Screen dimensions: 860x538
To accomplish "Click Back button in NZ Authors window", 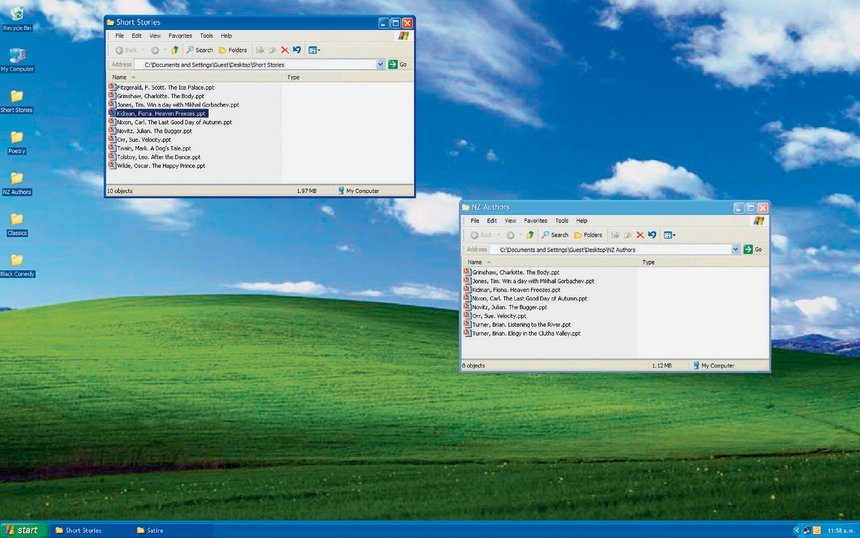I will click(x=481, y=235).
